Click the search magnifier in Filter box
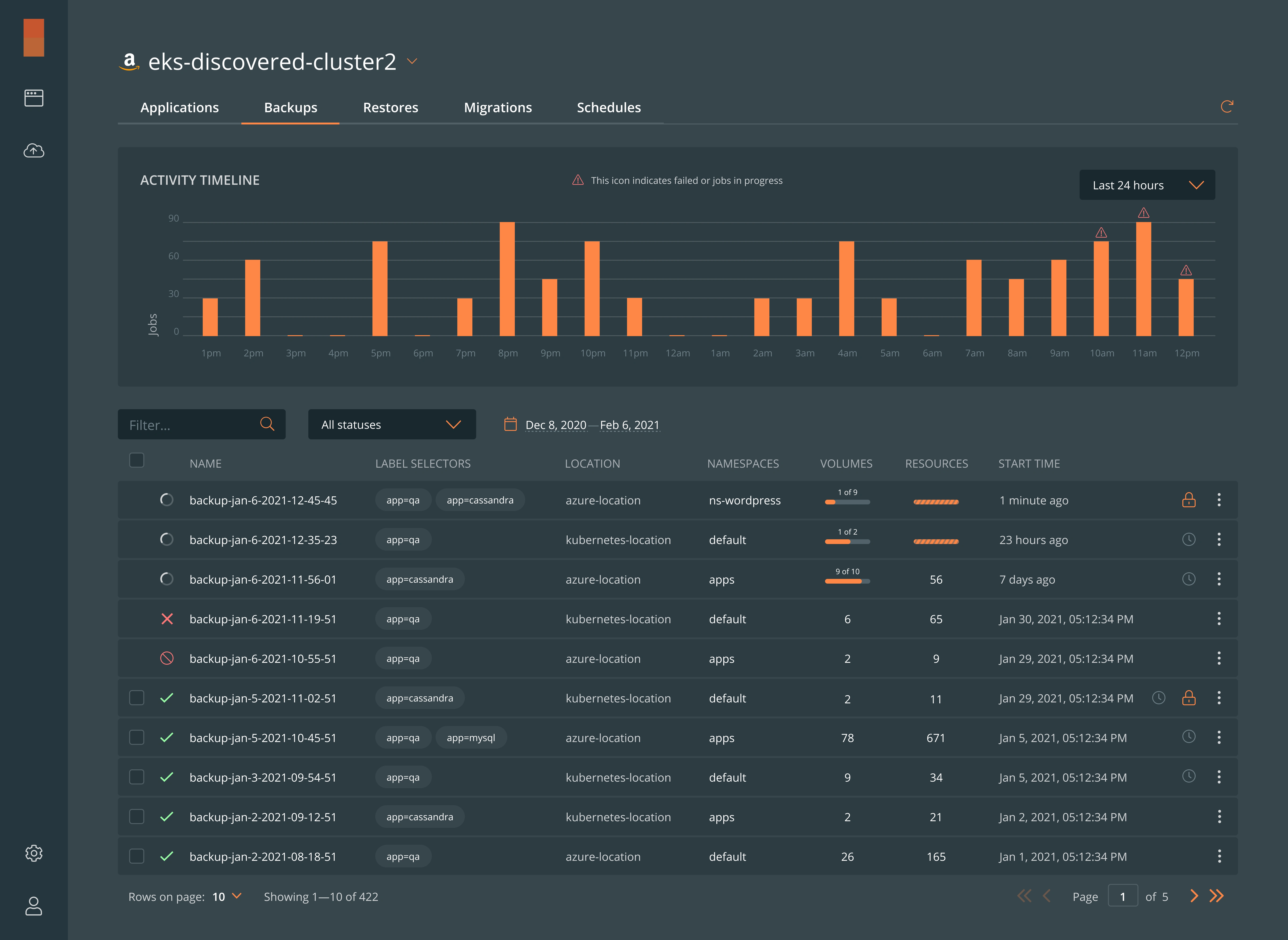 (x=267, y=424)
